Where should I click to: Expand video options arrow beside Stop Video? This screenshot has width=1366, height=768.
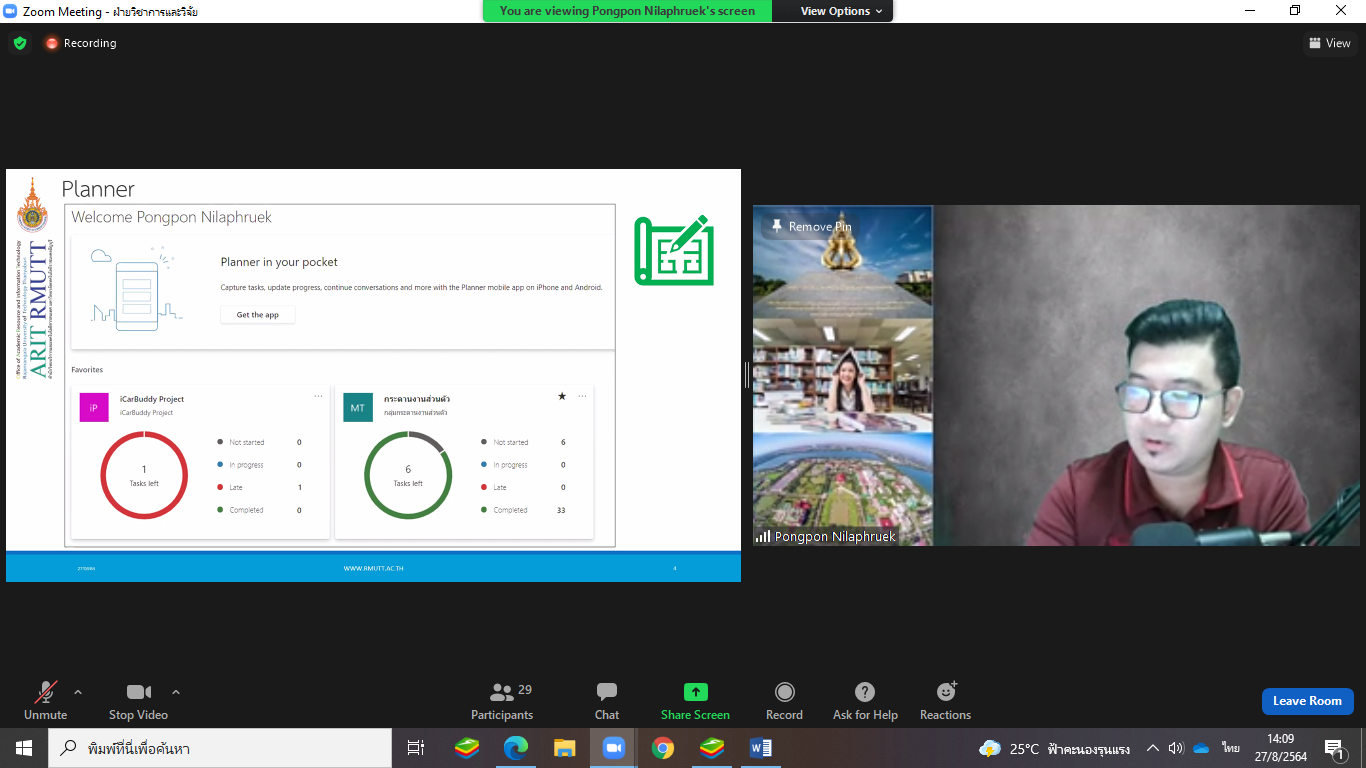tap(176, 692)
